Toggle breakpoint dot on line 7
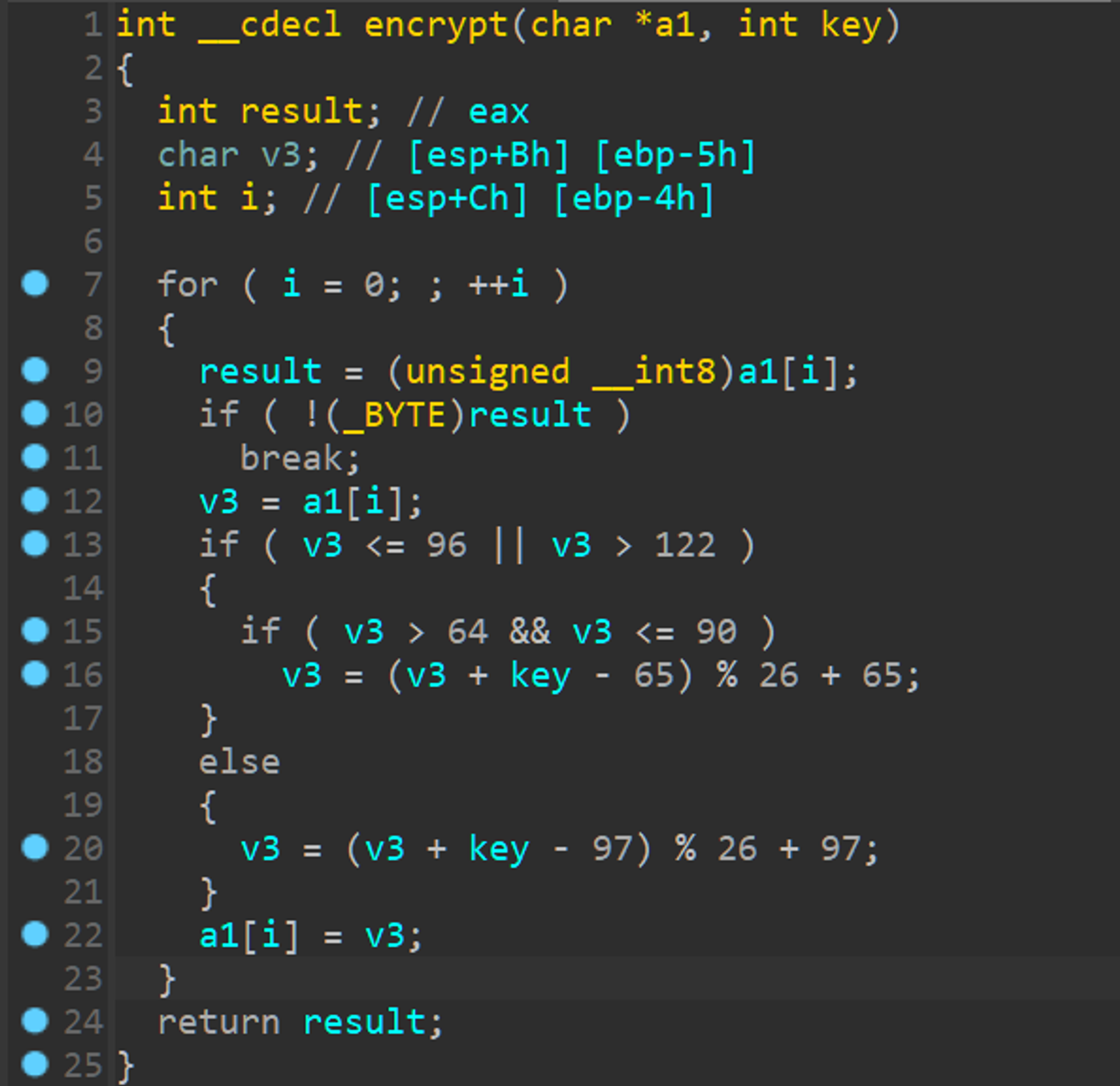Screen dimensions: 1120x1086 pos(35,284)
